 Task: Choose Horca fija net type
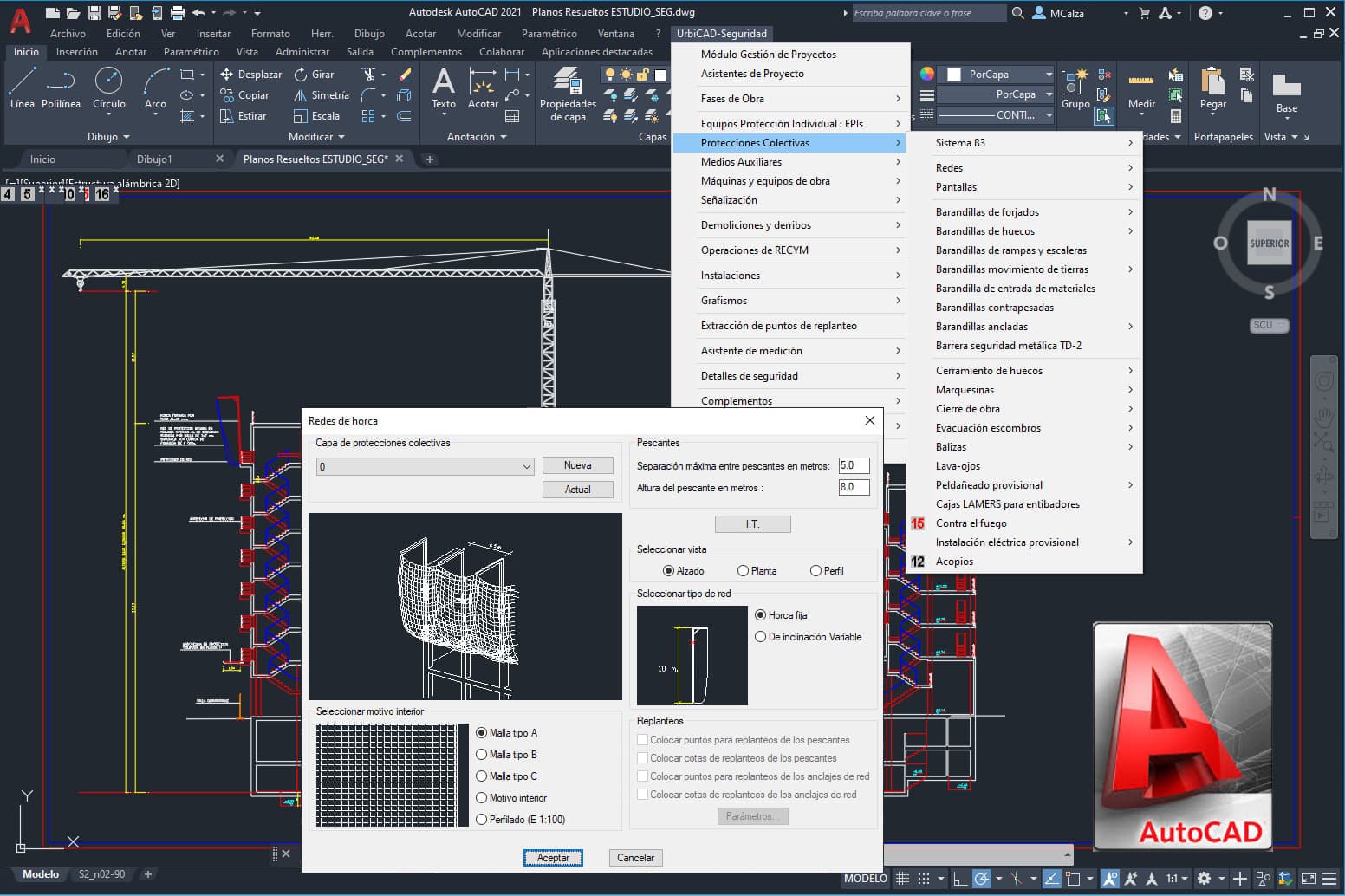[x=760, y=615]
